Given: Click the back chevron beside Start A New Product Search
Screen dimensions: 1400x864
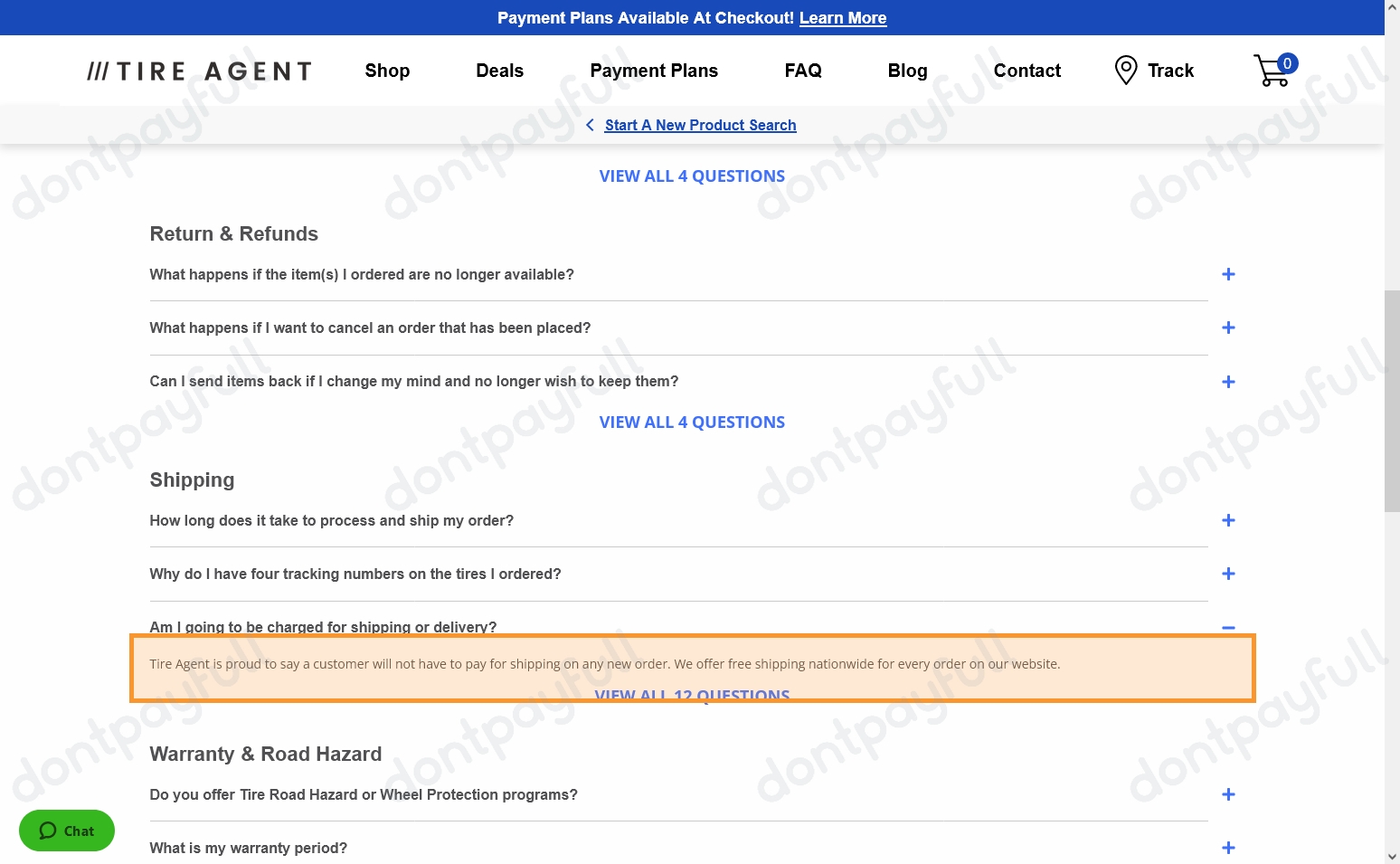Looking at the screenshot, I should coord(590,125).
